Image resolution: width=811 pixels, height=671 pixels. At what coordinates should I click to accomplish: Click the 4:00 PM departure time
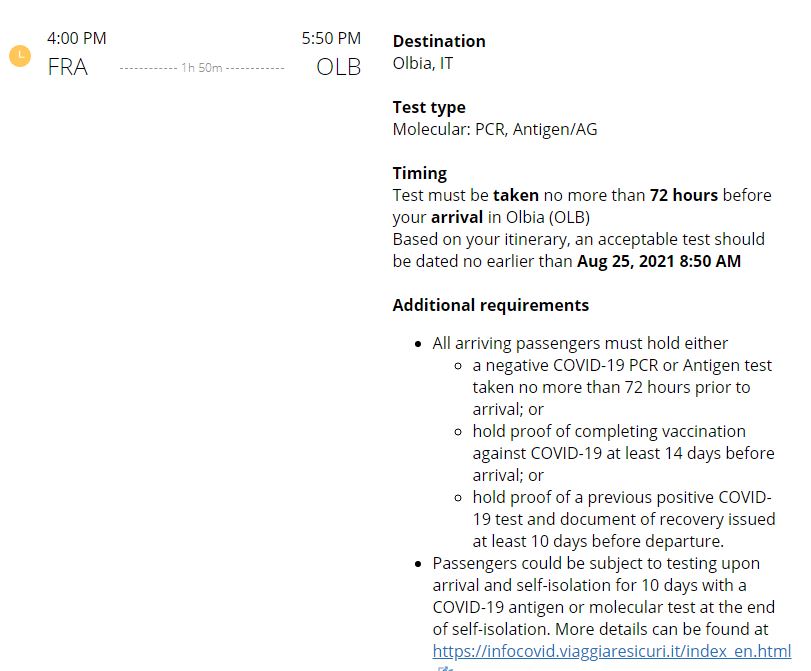(x=77, y=38)
